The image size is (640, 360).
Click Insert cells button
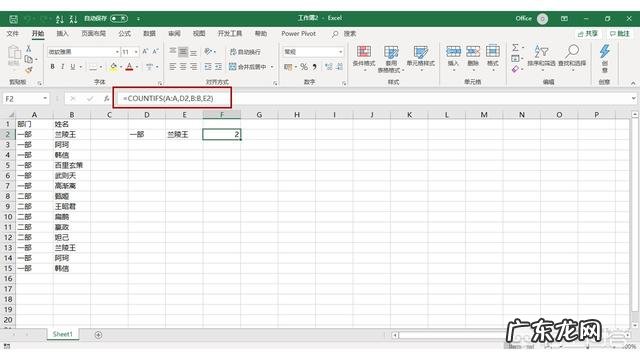click(x=453, y=57)
